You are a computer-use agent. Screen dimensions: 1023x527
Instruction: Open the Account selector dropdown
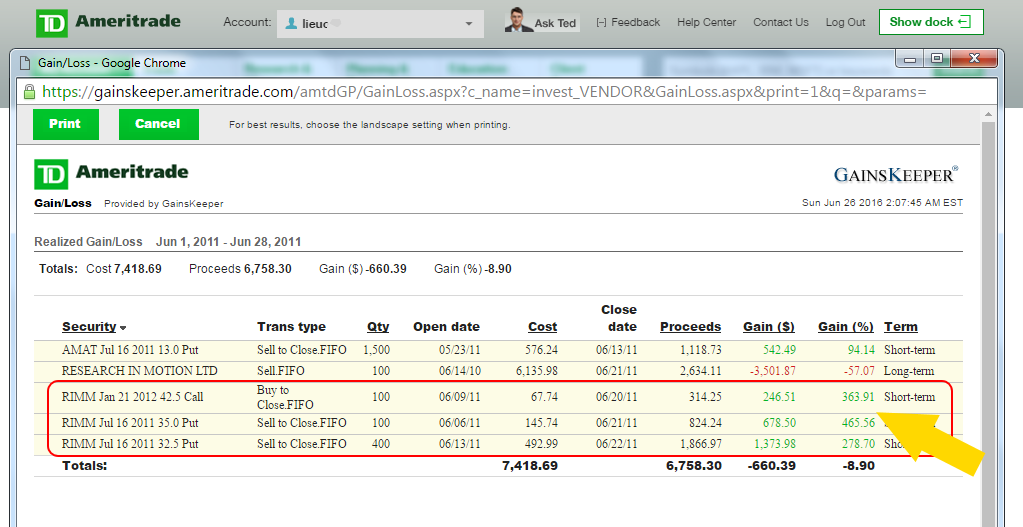tap(380, 23)
